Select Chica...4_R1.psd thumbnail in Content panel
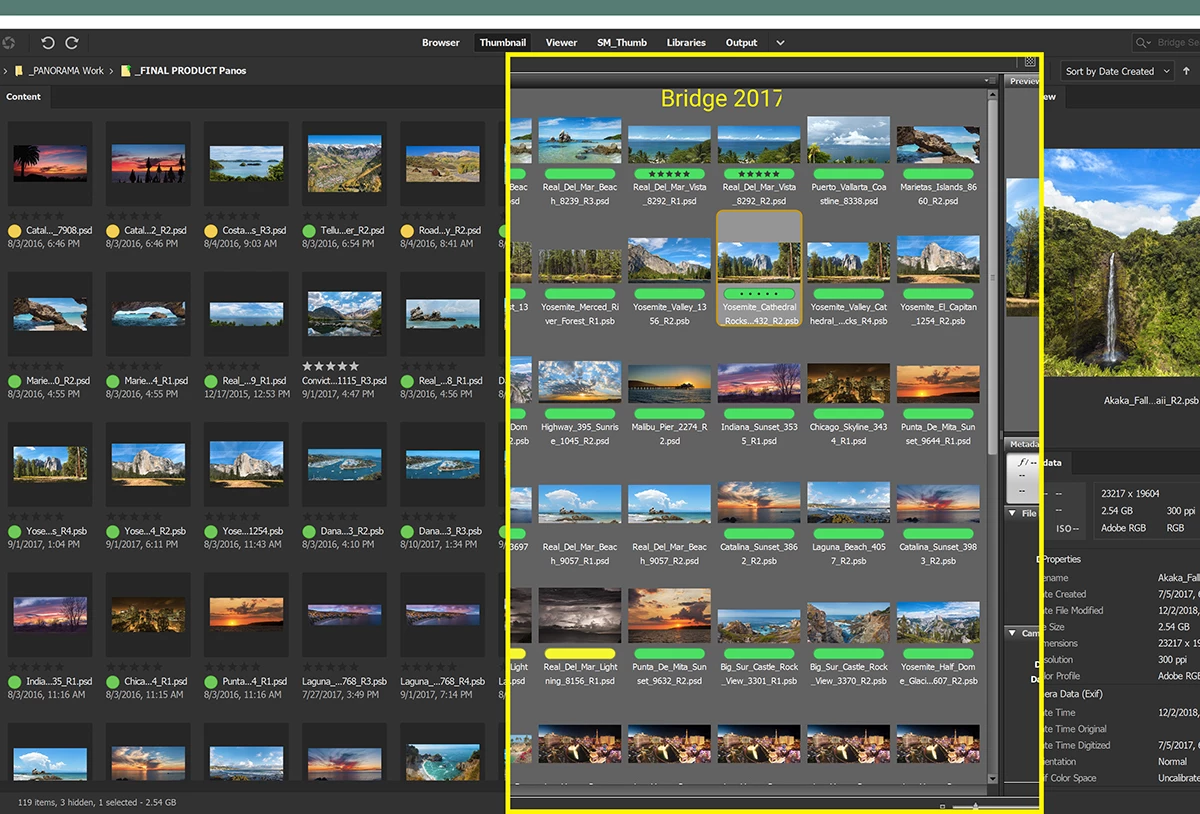1200x814 pixels. (148, 615)
